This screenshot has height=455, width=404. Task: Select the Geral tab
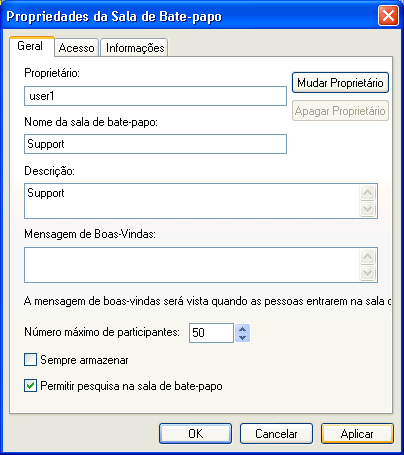[32, 46]
